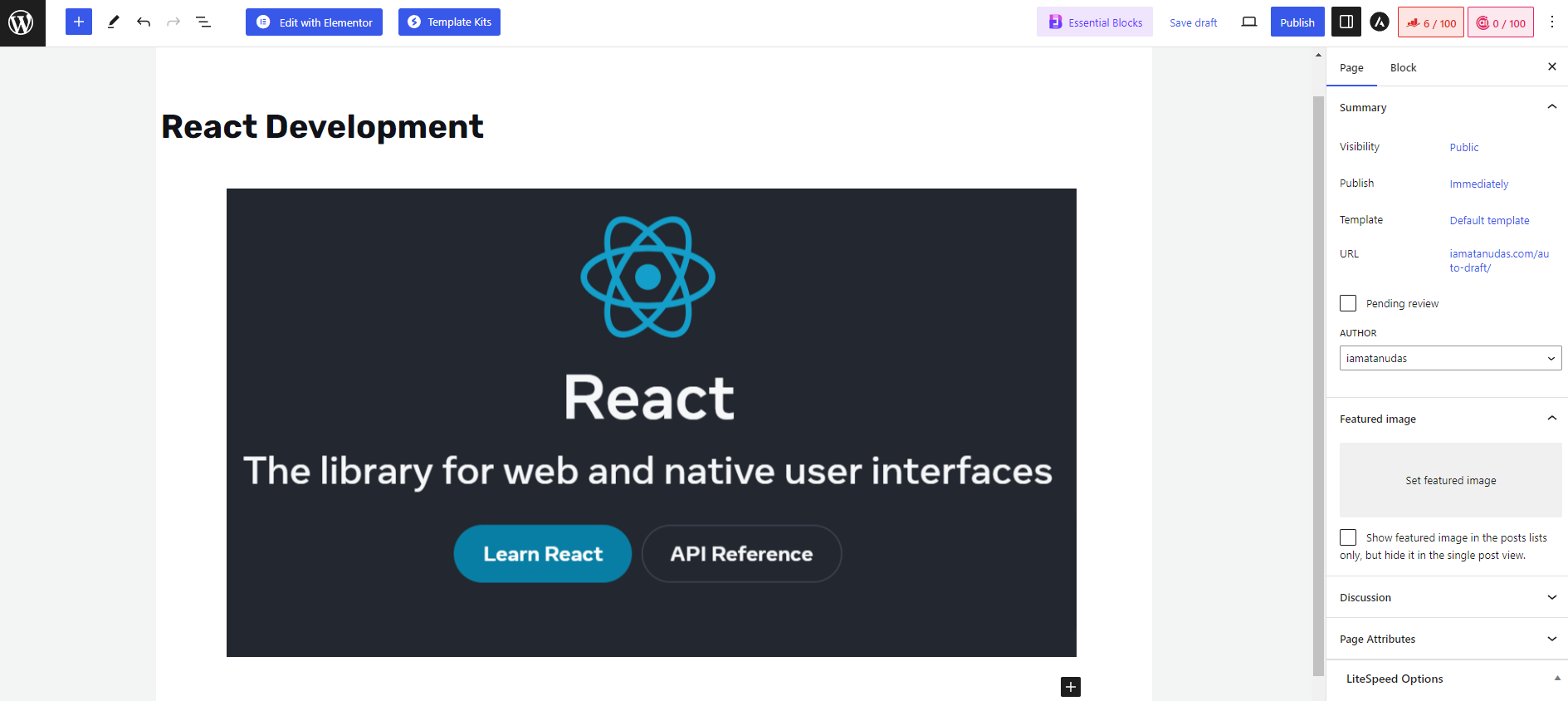Enable the Pending review checkbox

pos(1348,303)
